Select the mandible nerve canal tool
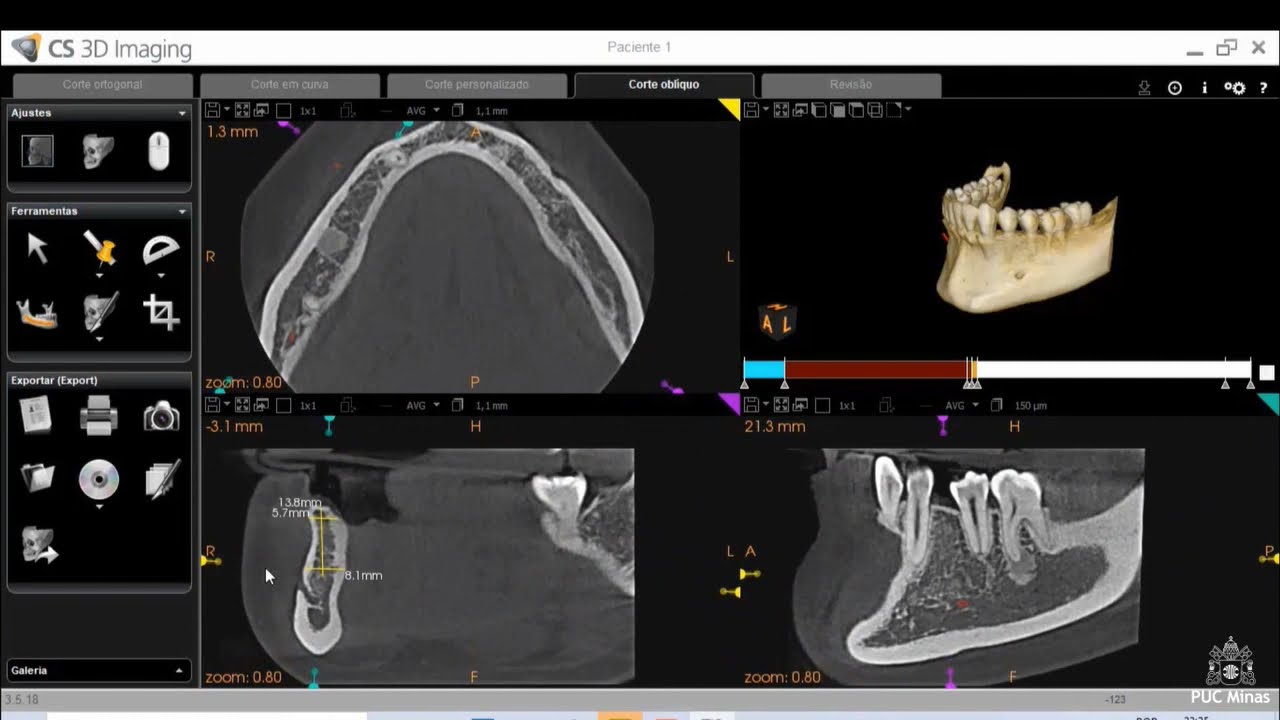Screen dimensions: 1280x720 [x=38, y=313]
